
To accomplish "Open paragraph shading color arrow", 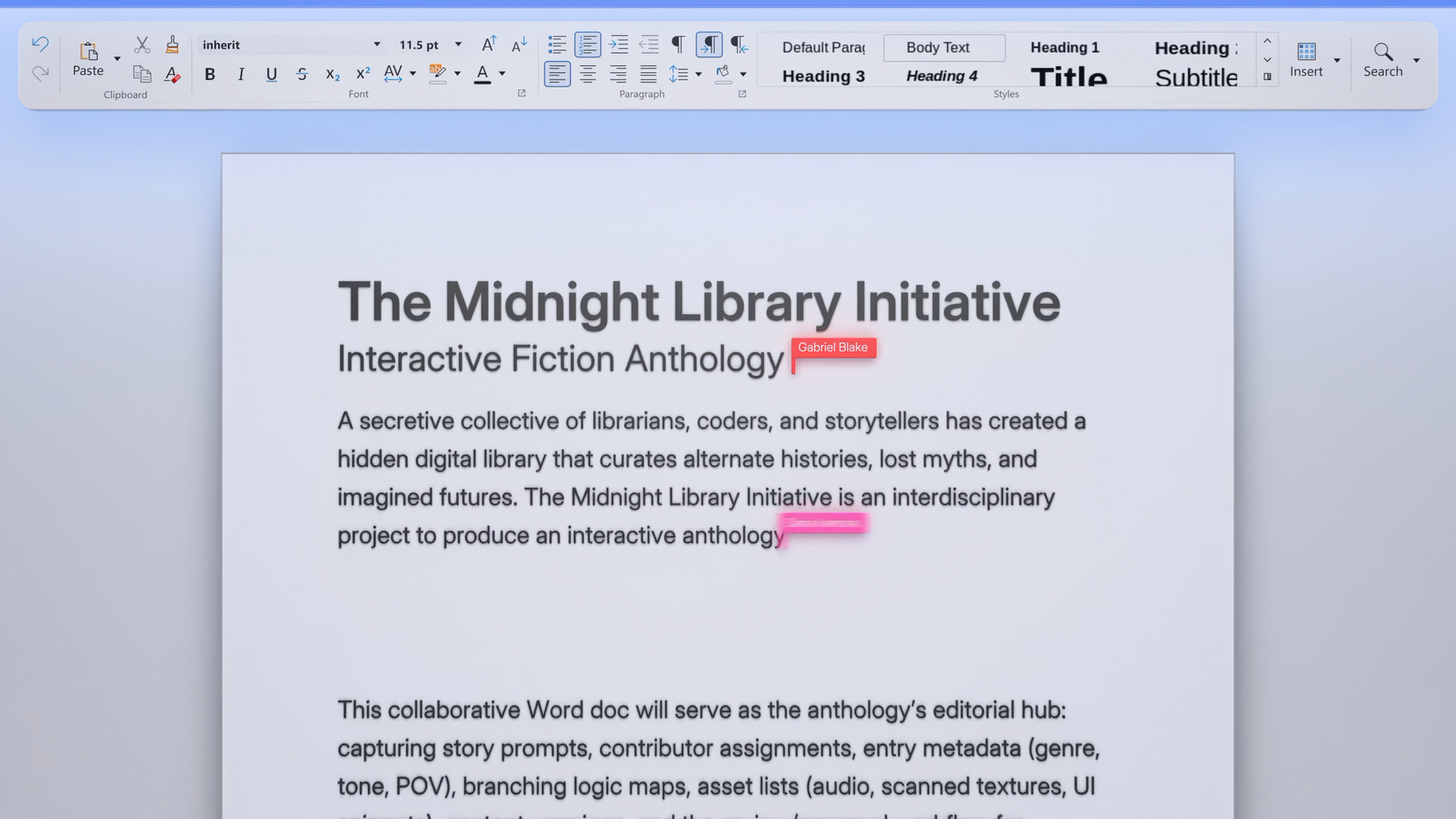I will 743,74.
